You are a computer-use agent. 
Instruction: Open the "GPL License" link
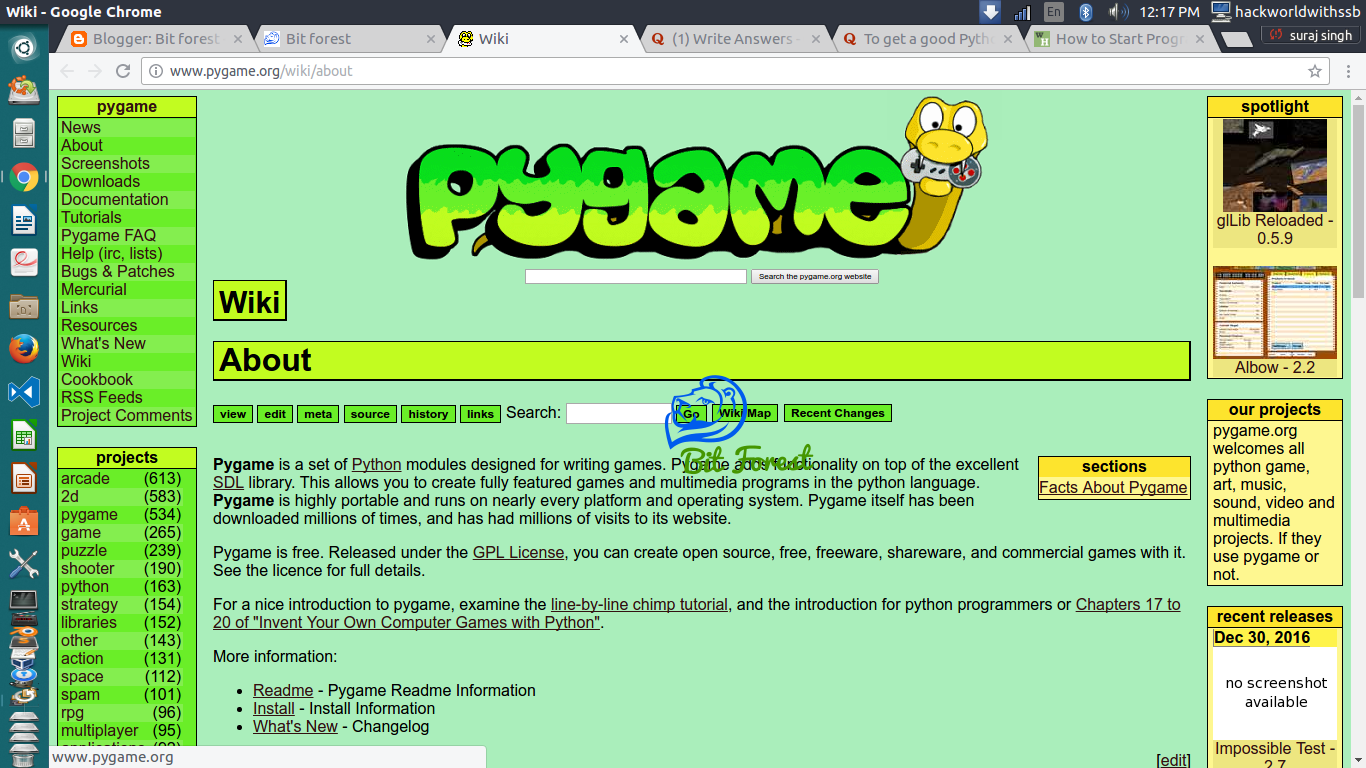point(518,552)
